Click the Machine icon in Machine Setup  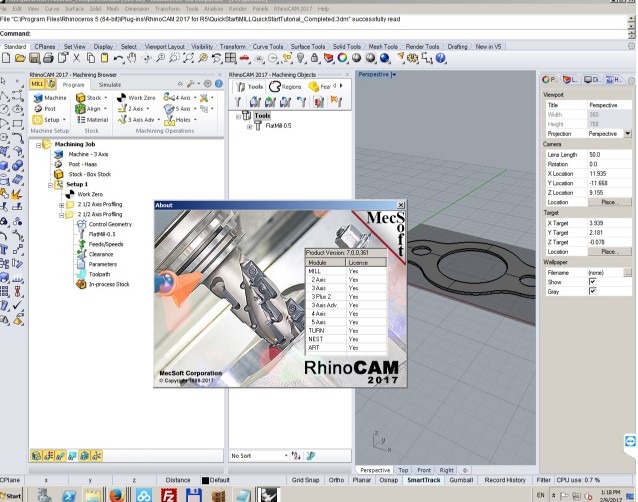click(36, 98)
